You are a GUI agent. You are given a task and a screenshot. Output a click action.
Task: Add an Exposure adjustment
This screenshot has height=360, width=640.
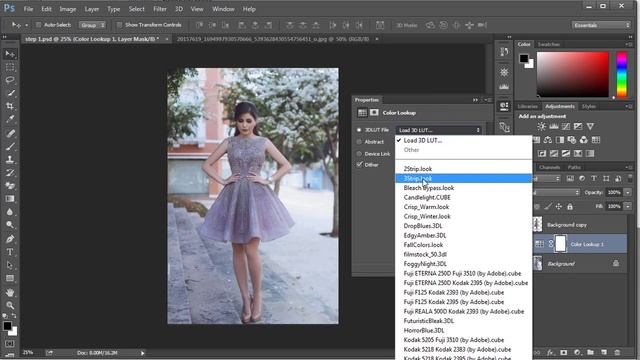578,127
